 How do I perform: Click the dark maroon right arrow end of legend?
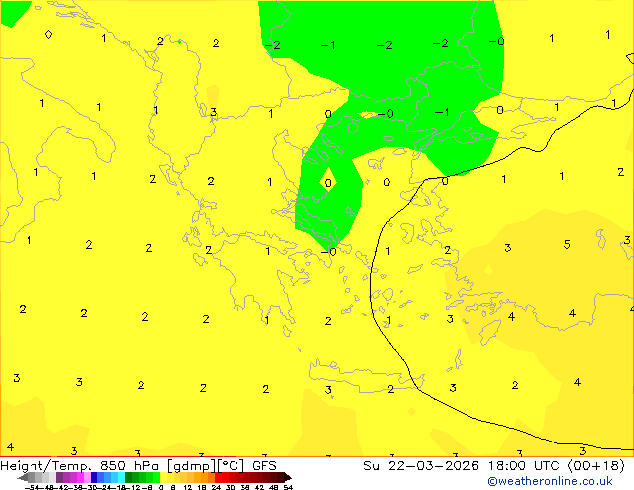(x=288, y=478)
